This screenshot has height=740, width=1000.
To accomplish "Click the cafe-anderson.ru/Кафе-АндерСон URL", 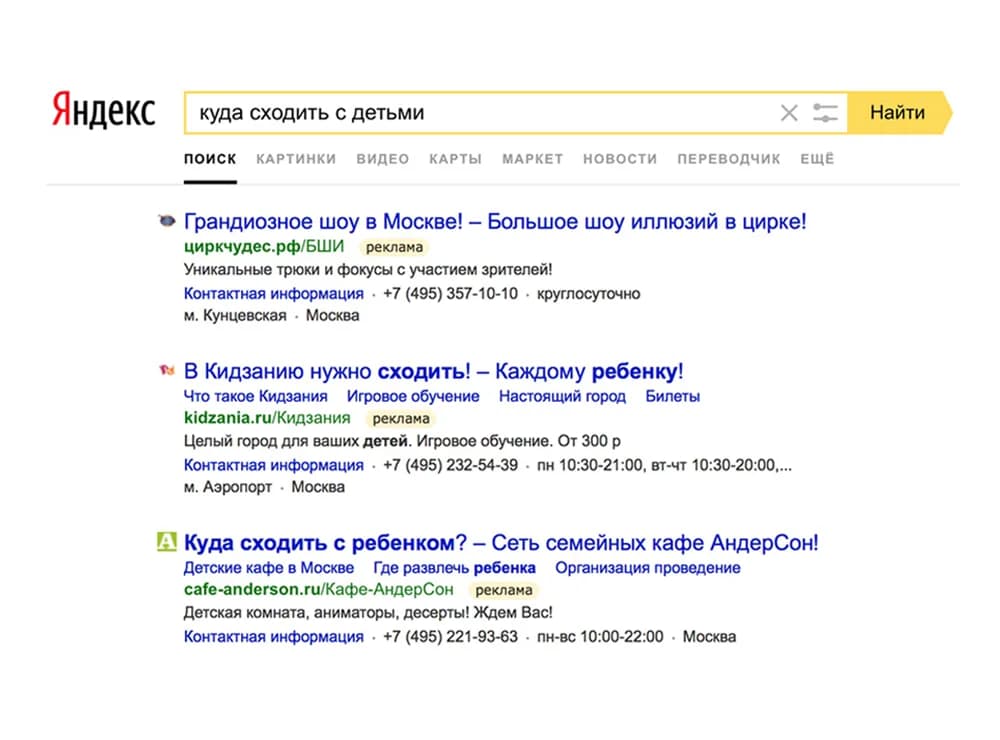I will tap(318, 589).
